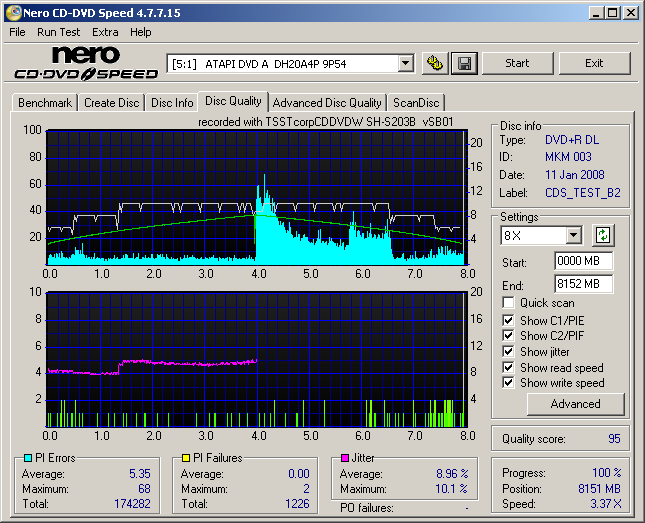Click the Start button
Image resolution: width=645 pixels, height=523 pixels.
click(x=517, y=63)
